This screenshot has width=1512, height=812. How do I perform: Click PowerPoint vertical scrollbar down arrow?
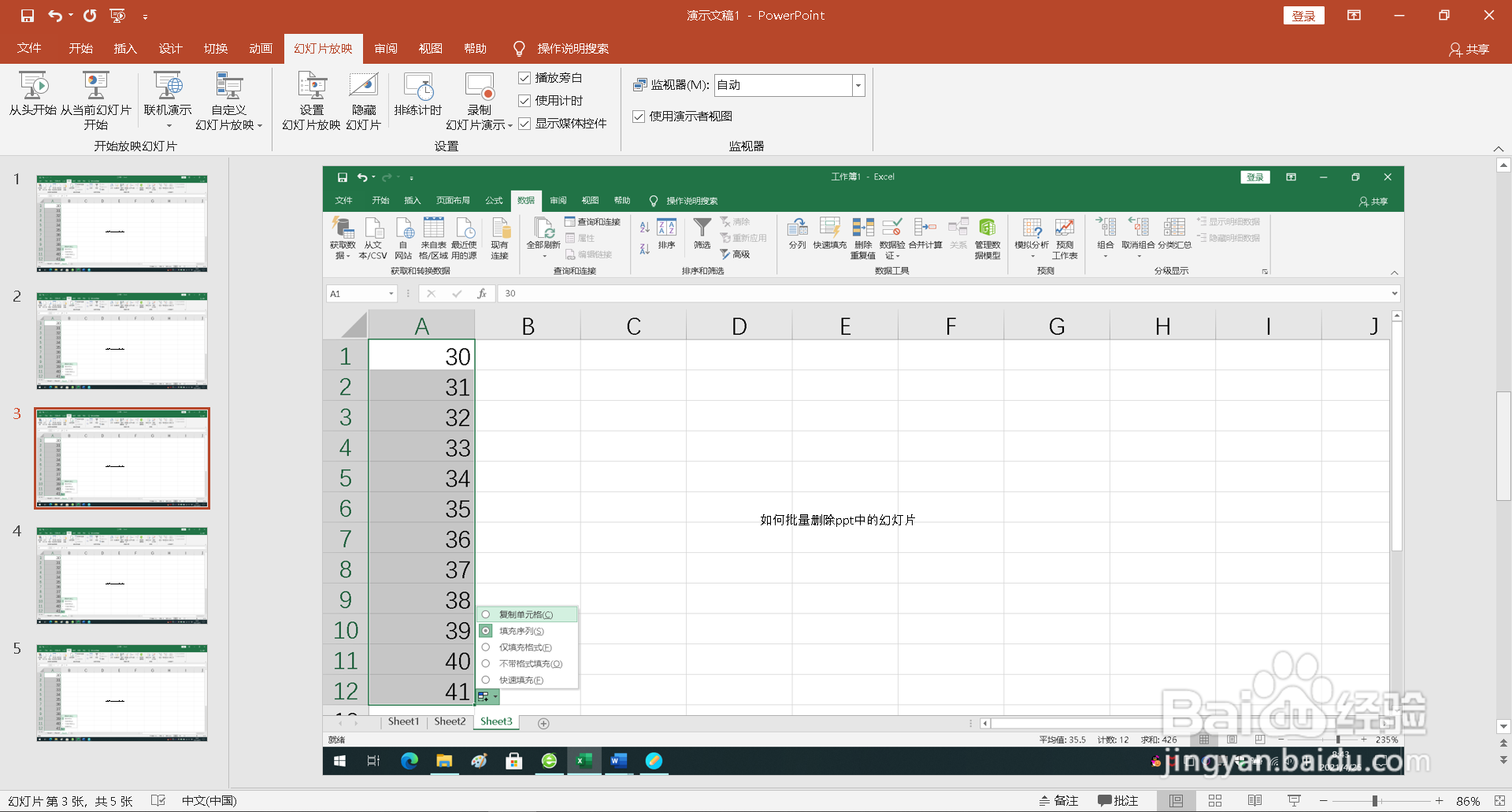coord(1503,727)
